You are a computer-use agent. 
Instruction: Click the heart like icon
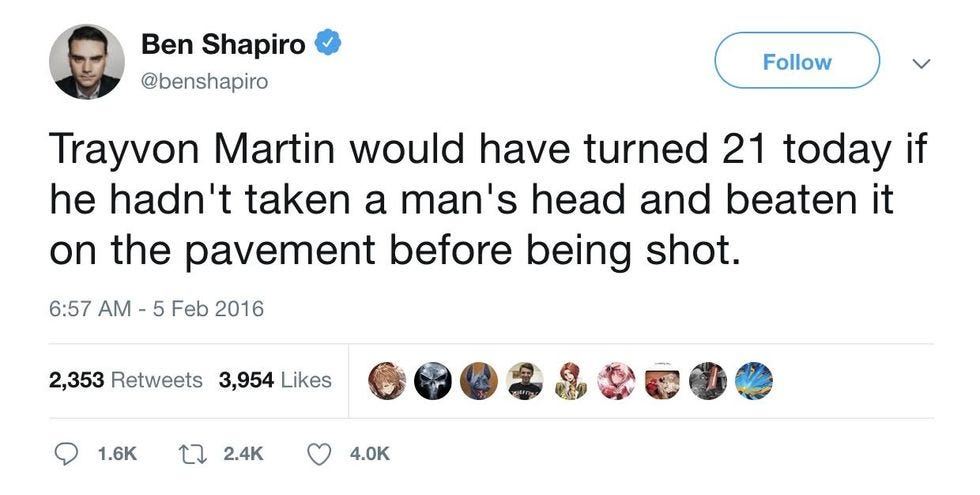321,454
